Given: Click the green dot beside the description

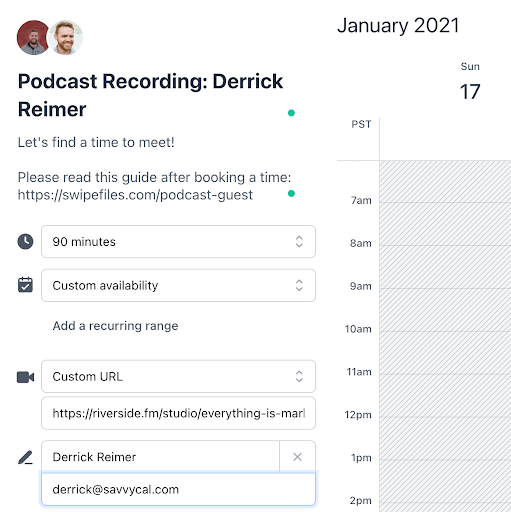Looking at the screenshot, I should (x=291, y=194).
